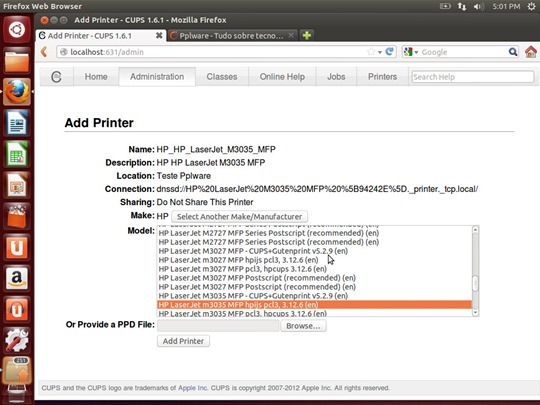Open the URL history dropdown arrow
The image size is (540, 405).
point(380,52)
